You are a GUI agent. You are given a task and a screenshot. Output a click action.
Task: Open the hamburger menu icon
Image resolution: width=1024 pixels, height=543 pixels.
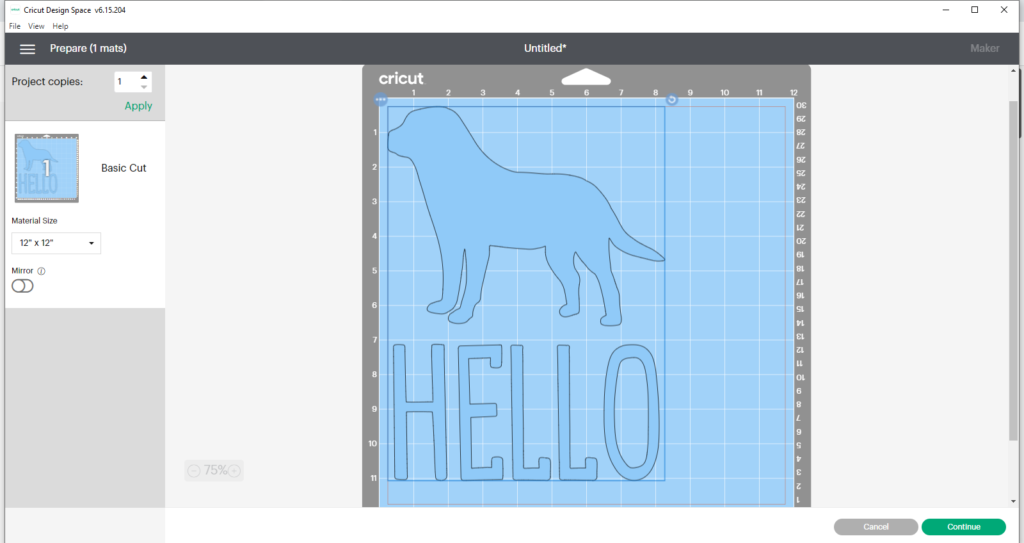pos(27,49)
